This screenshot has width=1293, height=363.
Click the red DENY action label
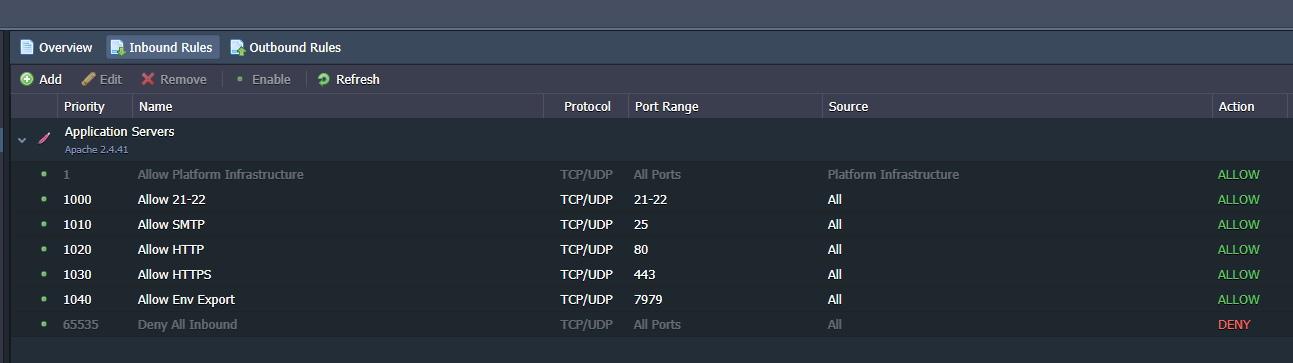(1234, 324)
